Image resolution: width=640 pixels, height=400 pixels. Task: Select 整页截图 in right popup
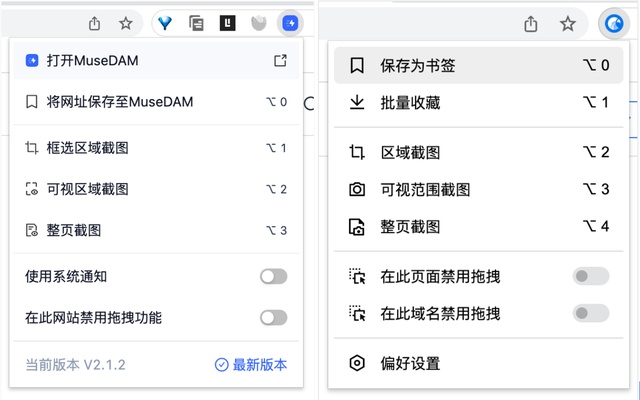(478, 227)
